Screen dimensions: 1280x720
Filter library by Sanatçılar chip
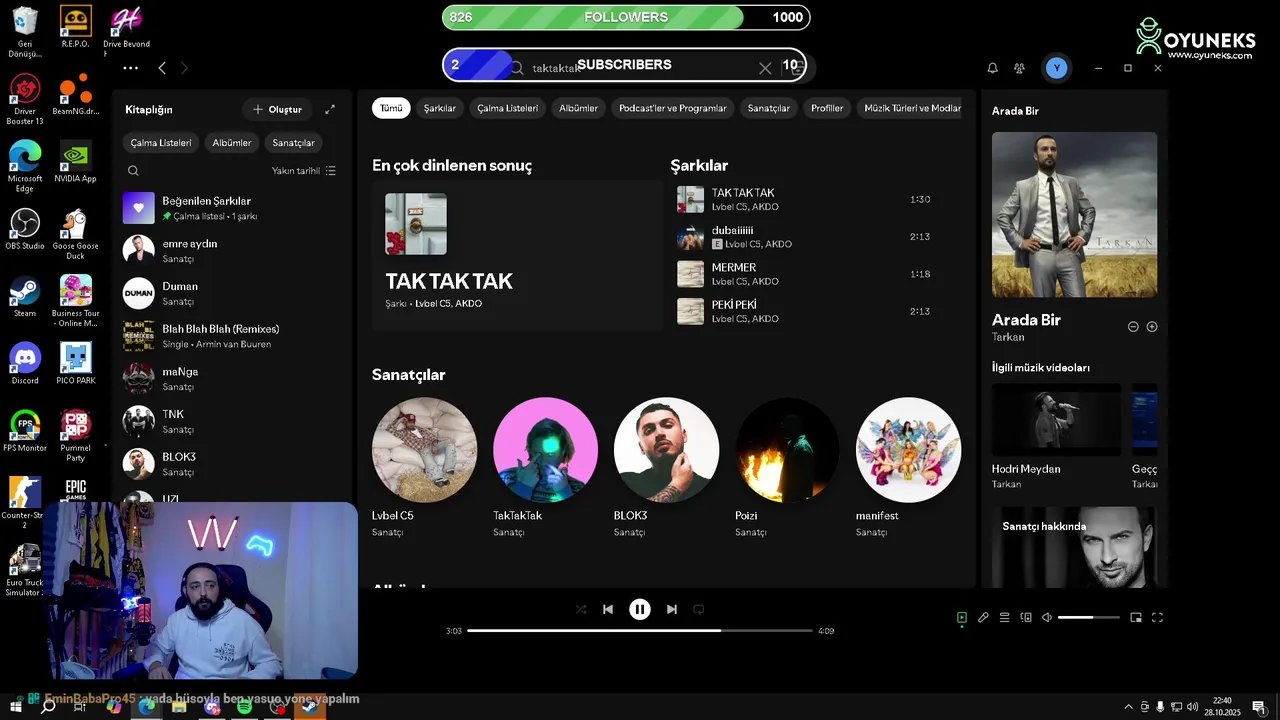coord(293,143)
